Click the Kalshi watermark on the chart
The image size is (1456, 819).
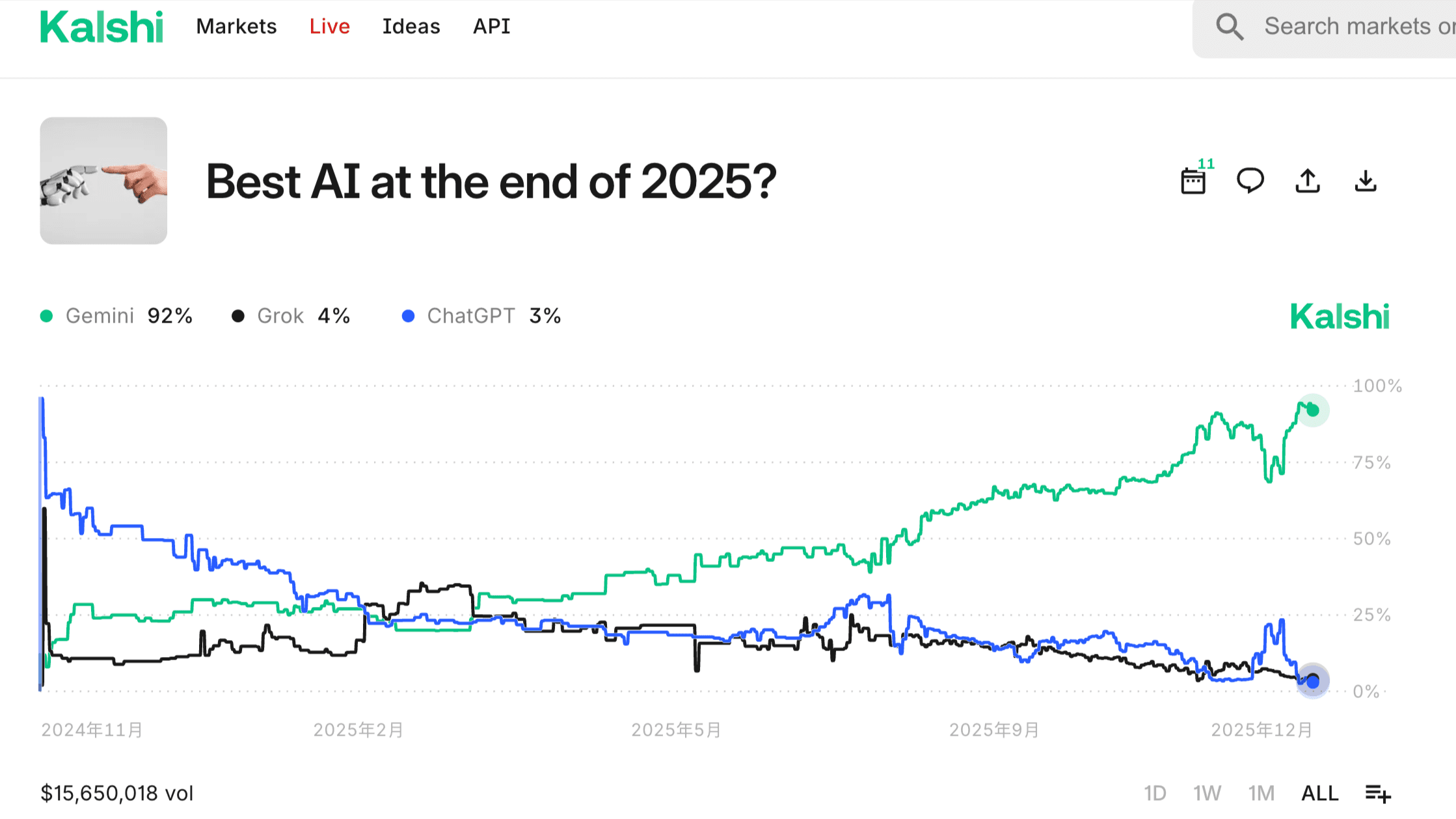click(1339, 316)
